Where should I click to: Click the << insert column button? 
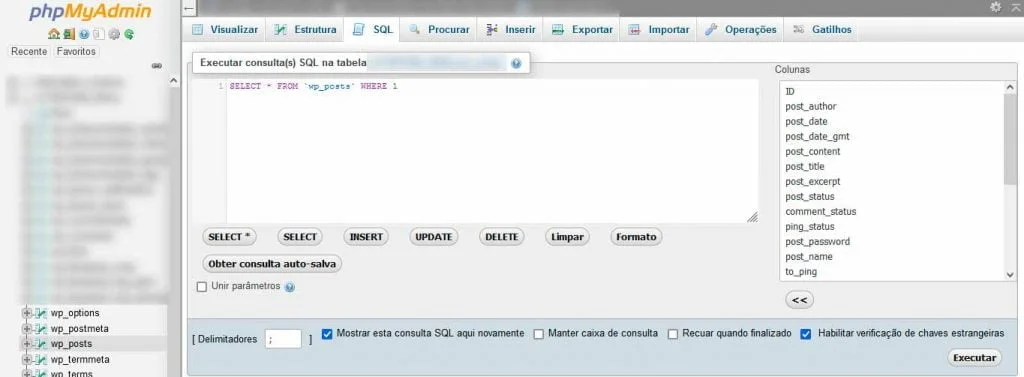799,301
